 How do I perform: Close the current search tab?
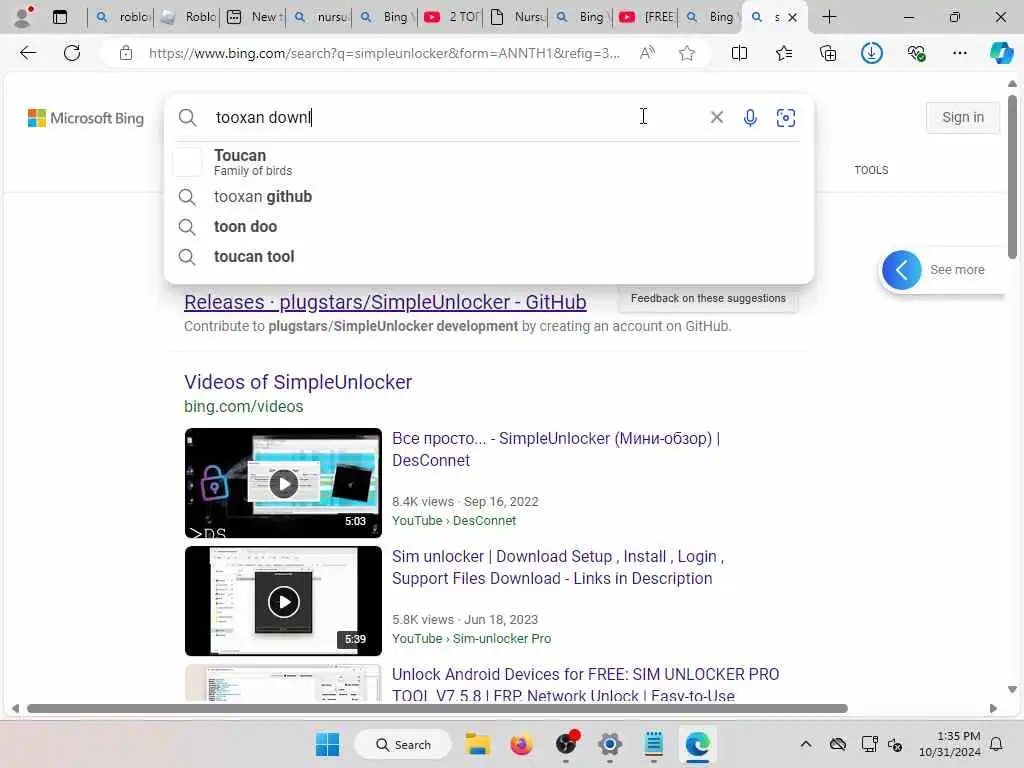click(792, 18)
